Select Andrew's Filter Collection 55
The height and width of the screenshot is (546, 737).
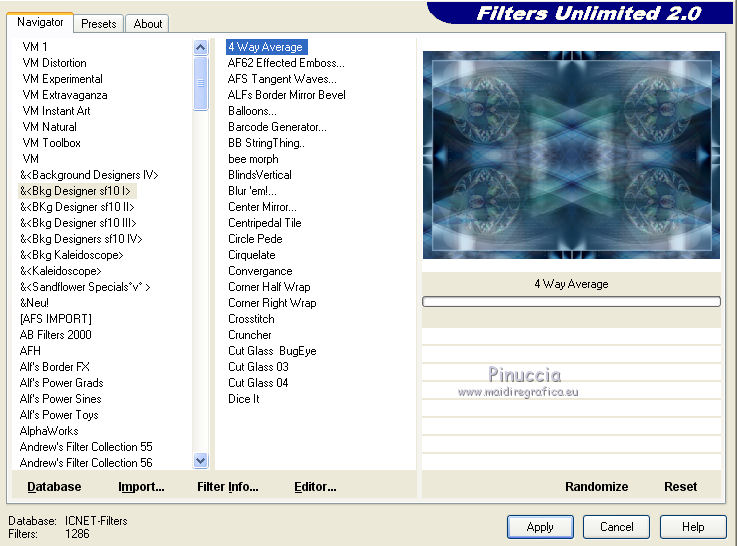coord(86,446)
